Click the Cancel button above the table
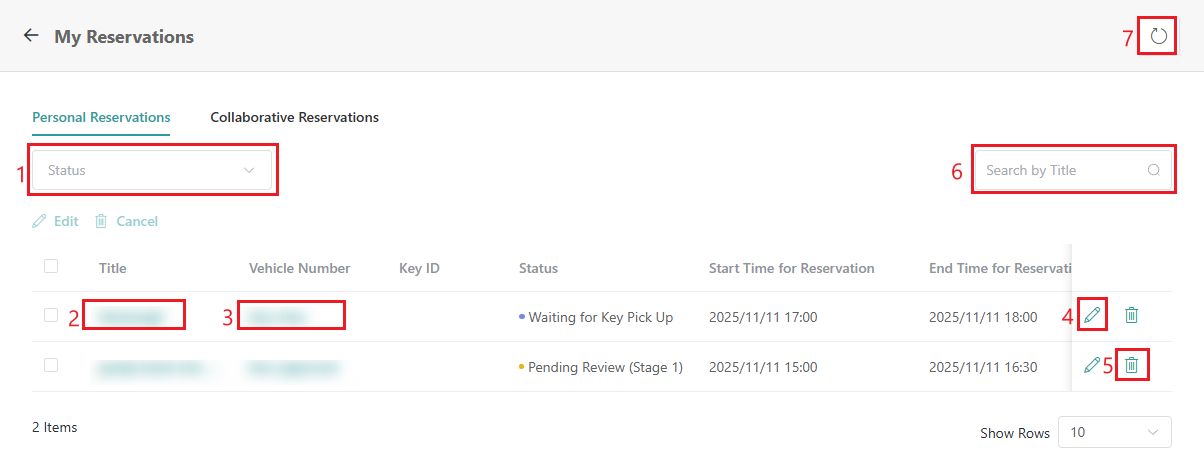 126,221
